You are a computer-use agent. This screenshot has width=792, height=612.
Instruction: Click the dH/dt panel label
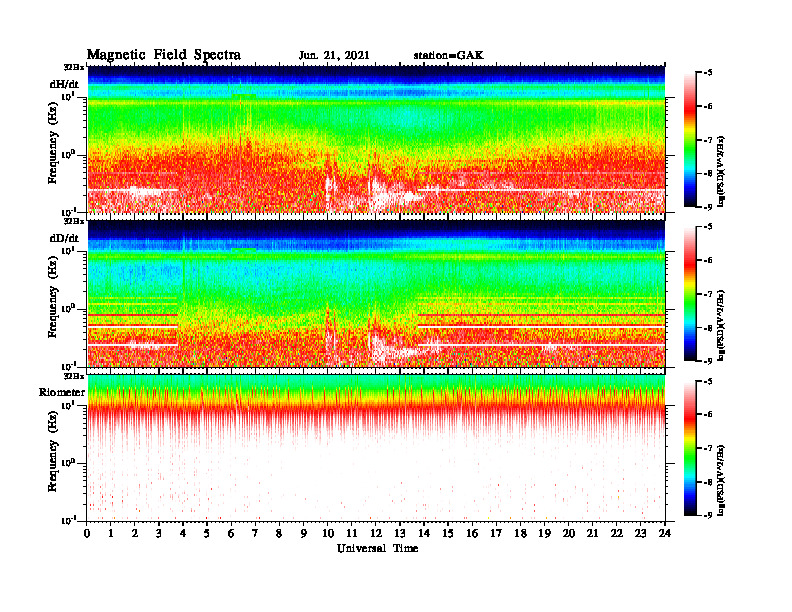64,84
